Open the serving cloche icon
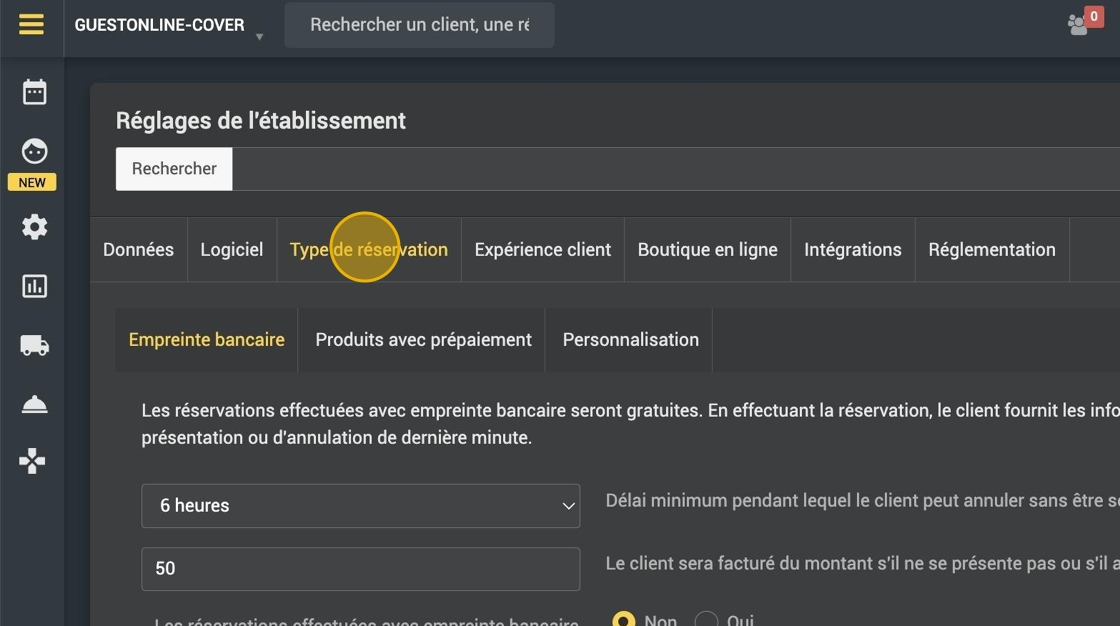Viewport: 1120px width, 626px height. tap(34, 404)
